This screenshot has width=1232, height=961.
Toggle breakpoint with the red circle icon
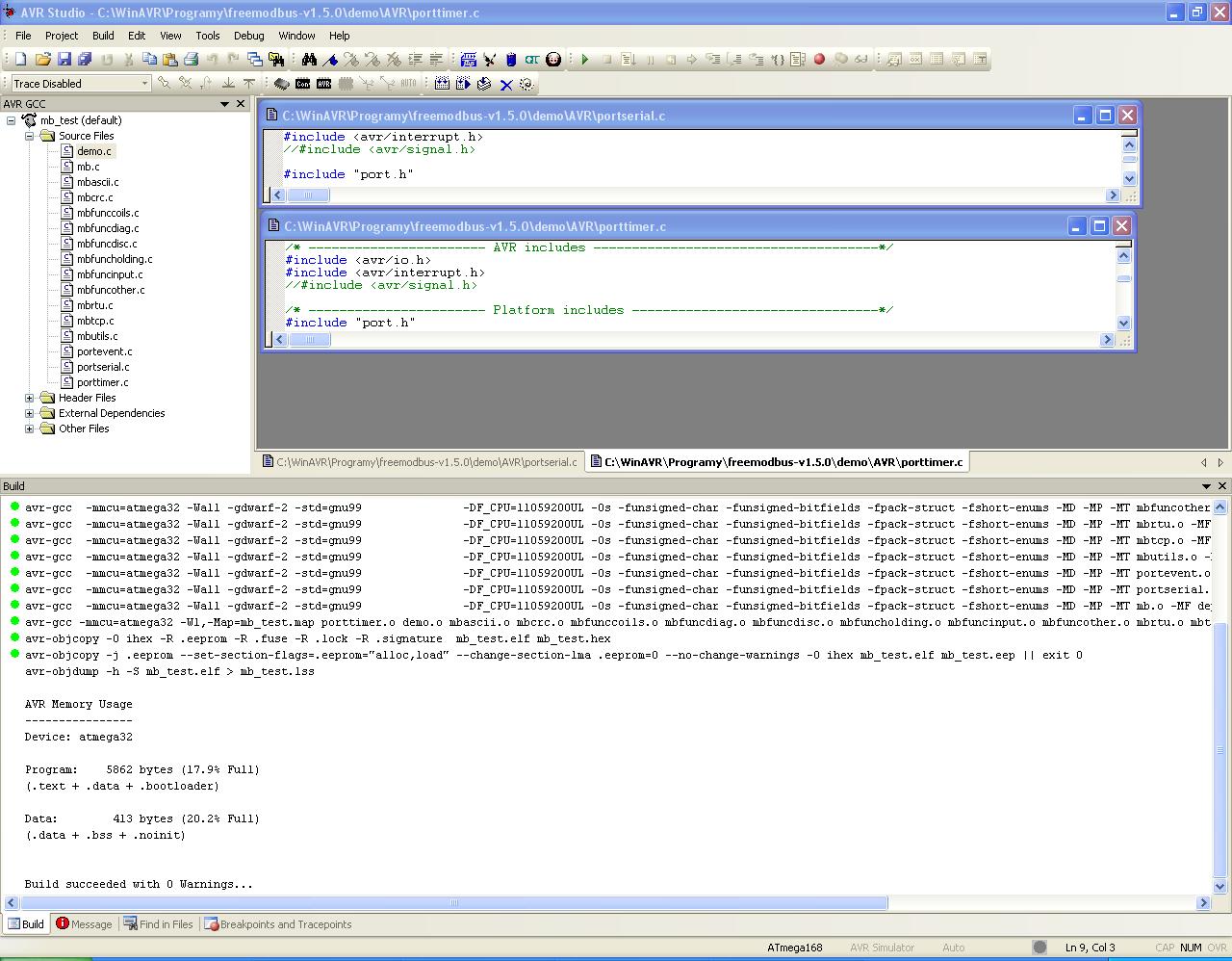point(819,60)
